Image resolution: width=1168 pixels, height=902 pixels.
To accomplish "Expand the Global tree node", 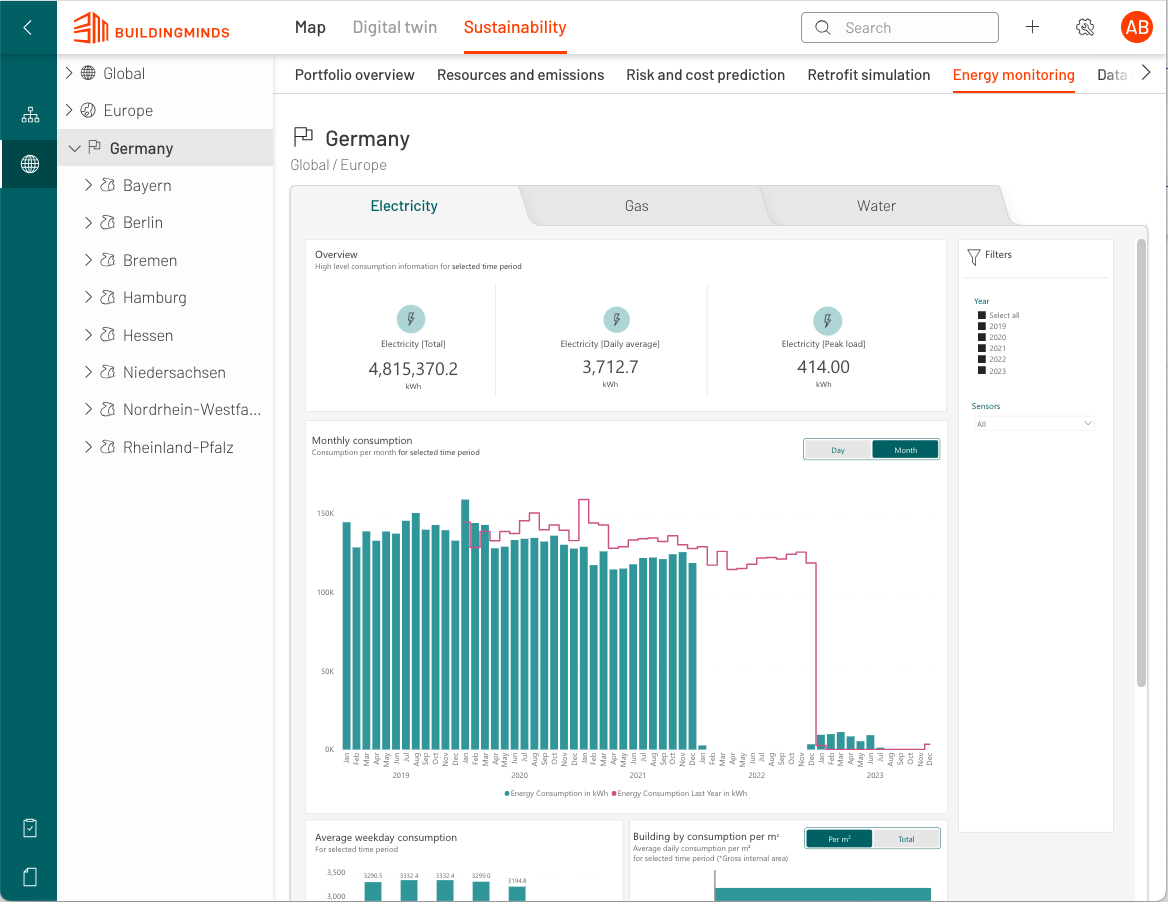I will (69, 73).
